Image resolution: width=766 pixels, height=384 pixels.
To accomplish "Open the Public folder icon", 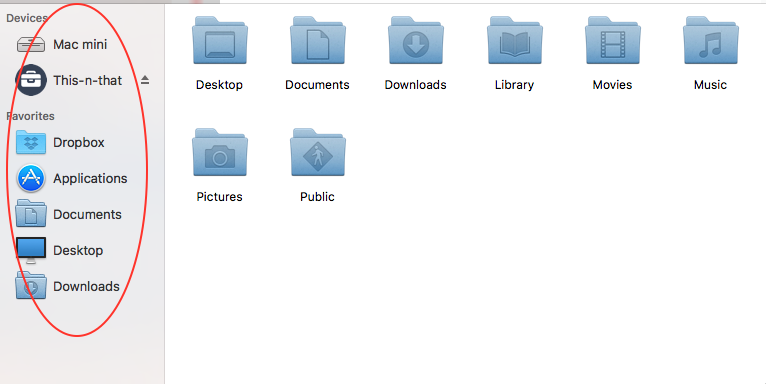I will [x=318, y=152].
